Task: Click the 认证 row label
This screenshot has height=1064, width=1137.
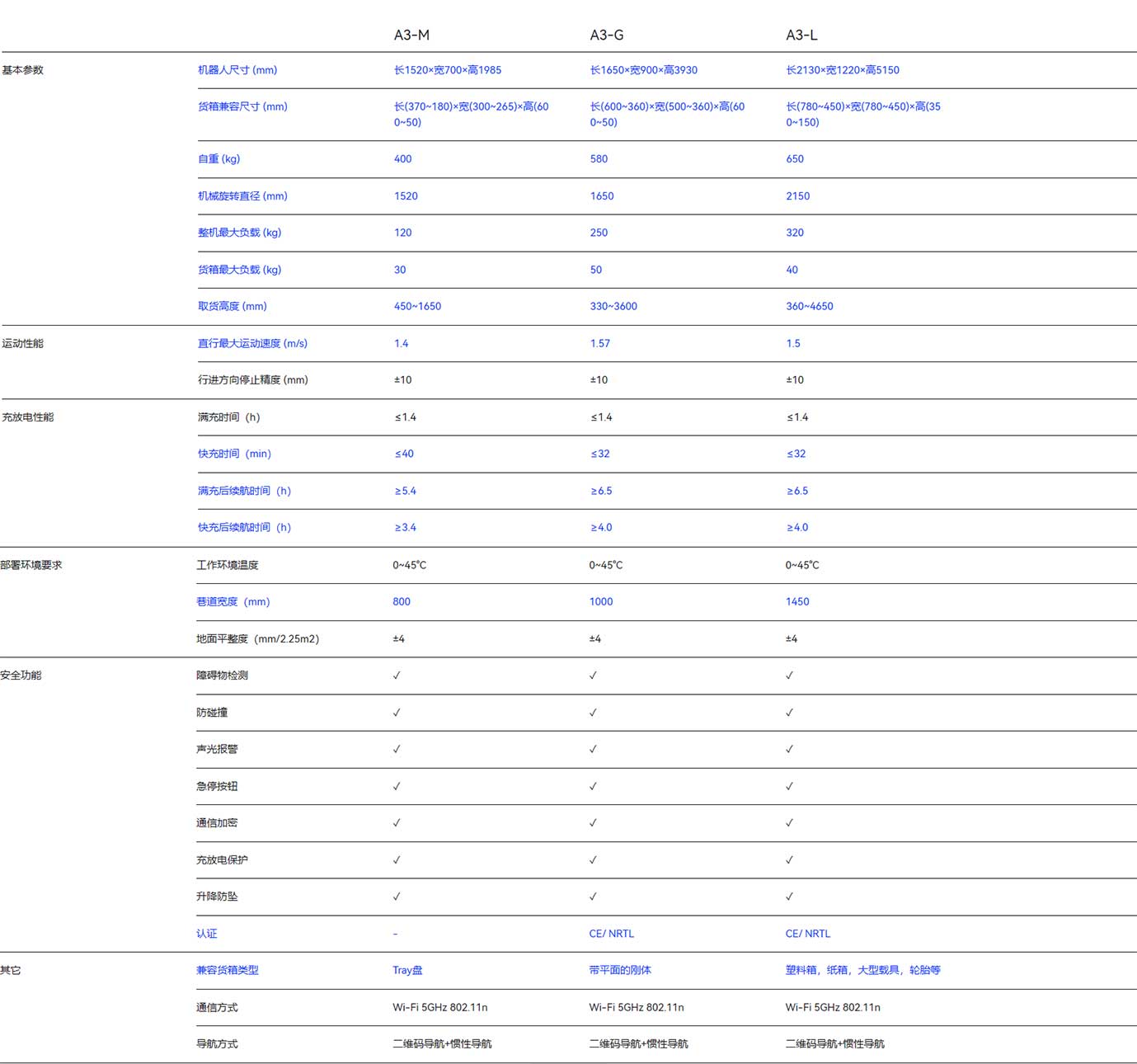Action: [207, 934]
